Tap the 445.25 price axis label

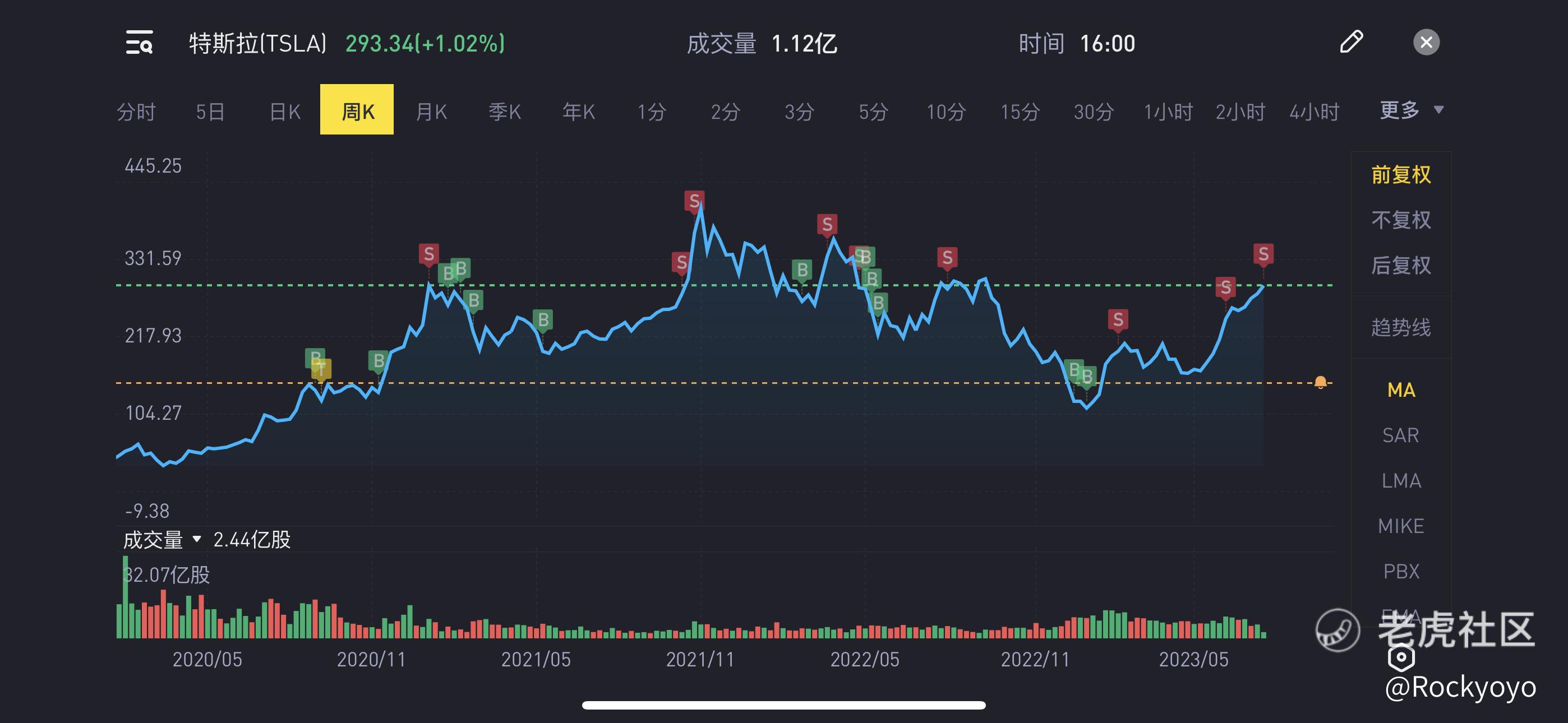[x=154, y=165]
